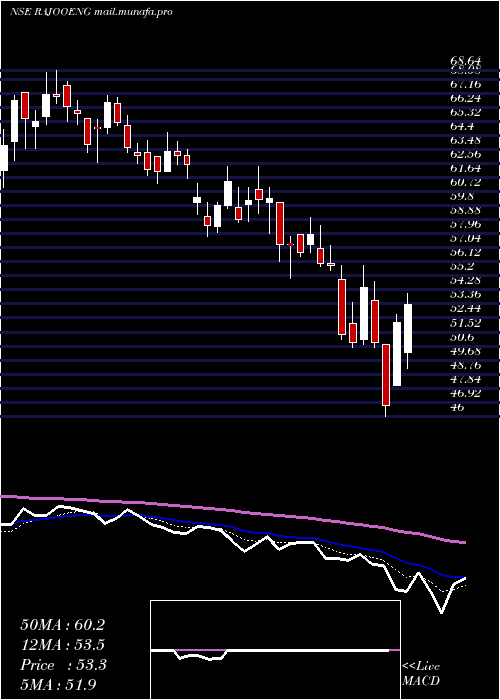Select the 61.64 price axis label
Viewport: 500px width, 700px height.
point(466,168)
